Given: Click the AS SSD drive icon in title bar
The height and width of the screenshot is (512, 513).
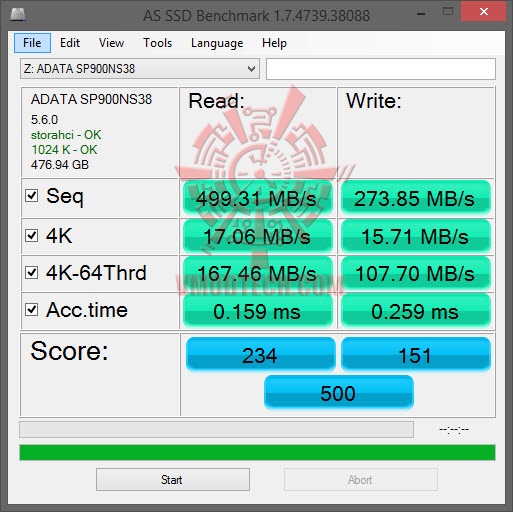Looking at the screenshot, I should pyautogui.click(x=18, y=14).
